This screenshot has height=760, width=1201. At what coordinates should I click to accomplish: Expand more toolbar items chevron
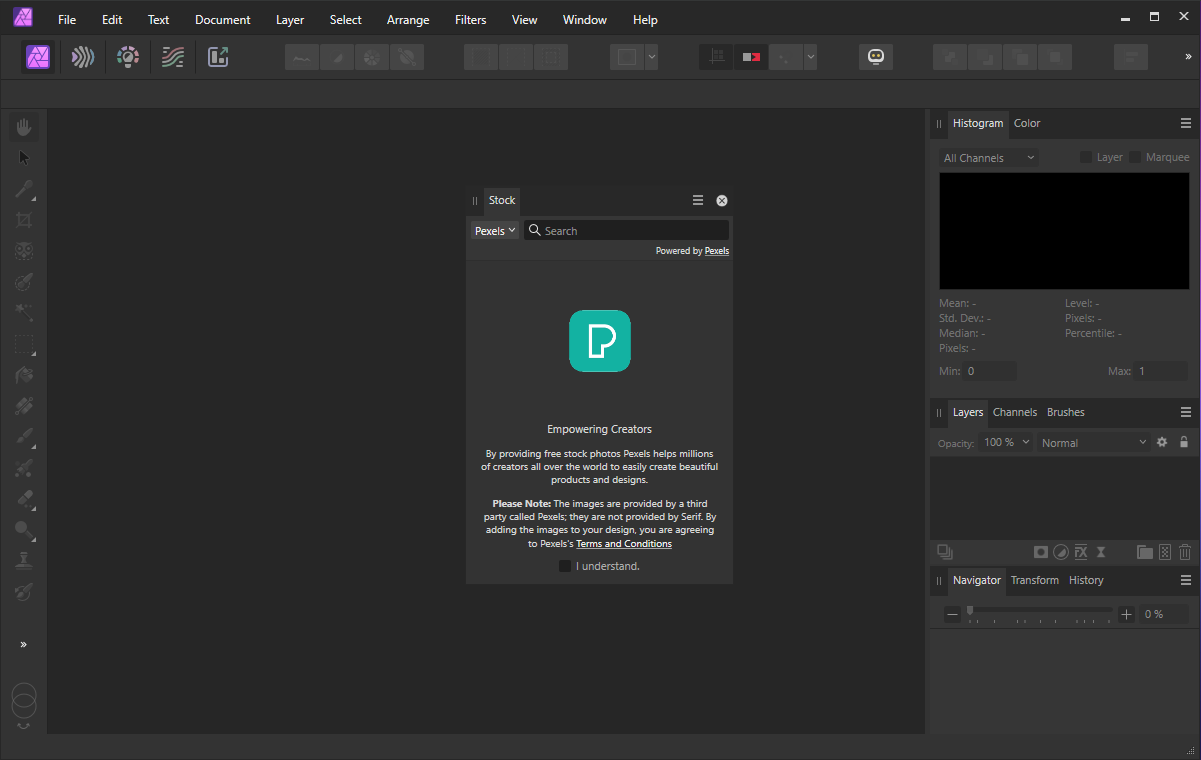(1188, 57)
